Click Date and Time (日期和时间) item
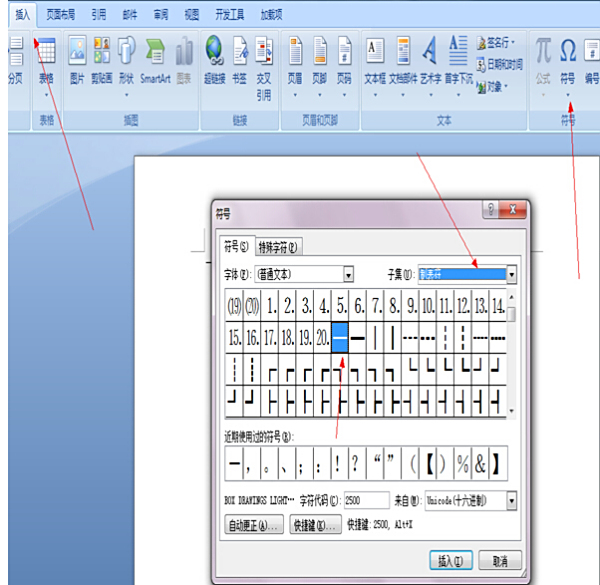The width and height of the screenshot is (600, 585). point(499,64)
